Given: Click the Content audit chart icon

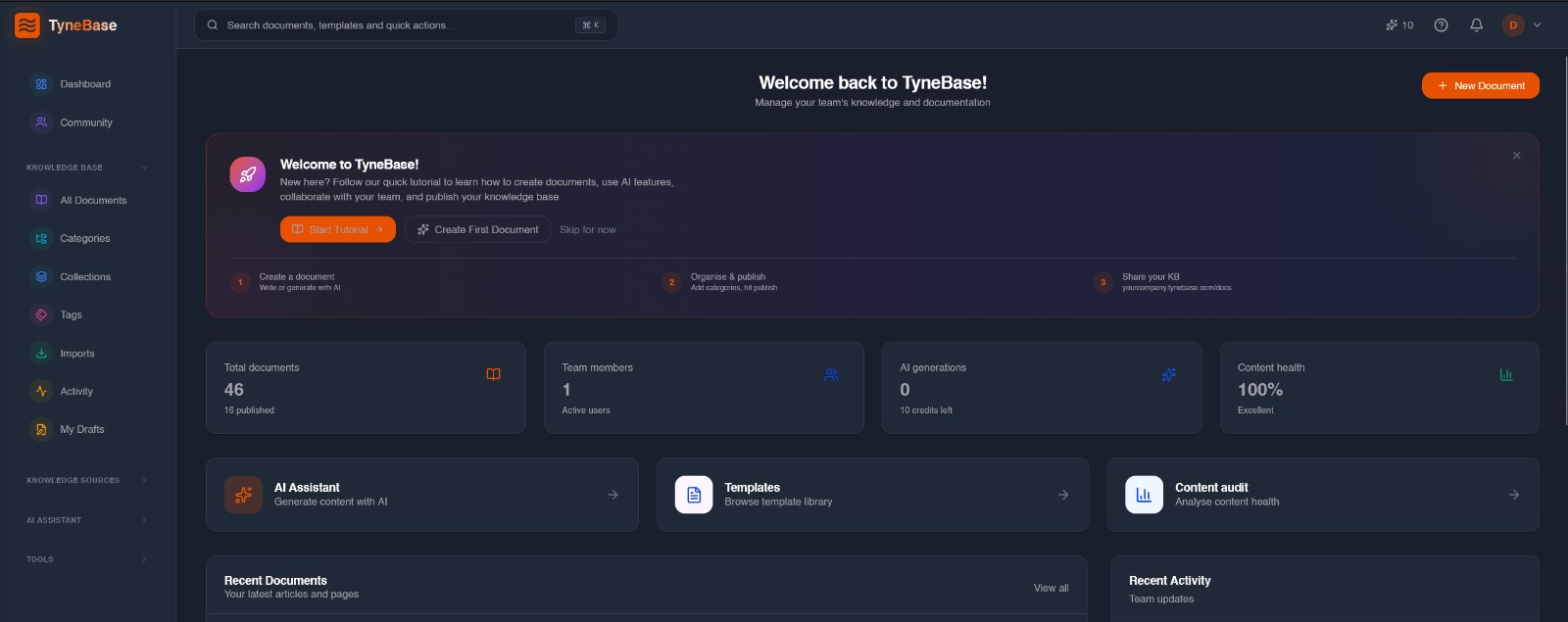Looking at the screenshot, I should [1144, 495].
